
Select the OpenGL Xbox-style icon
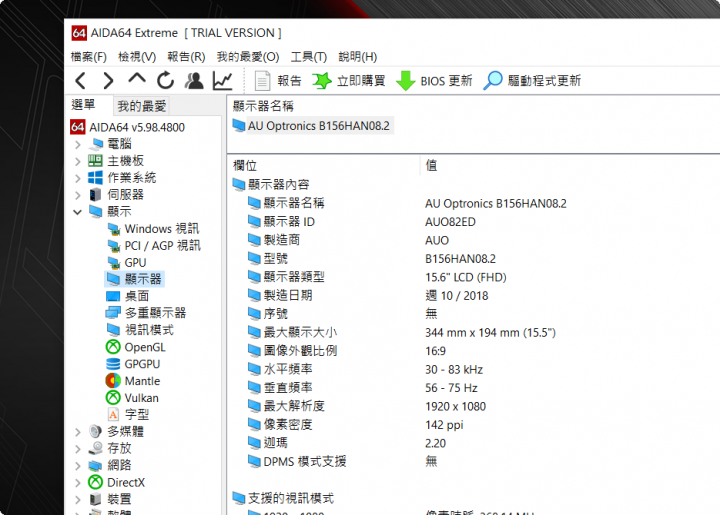point(113,347)
